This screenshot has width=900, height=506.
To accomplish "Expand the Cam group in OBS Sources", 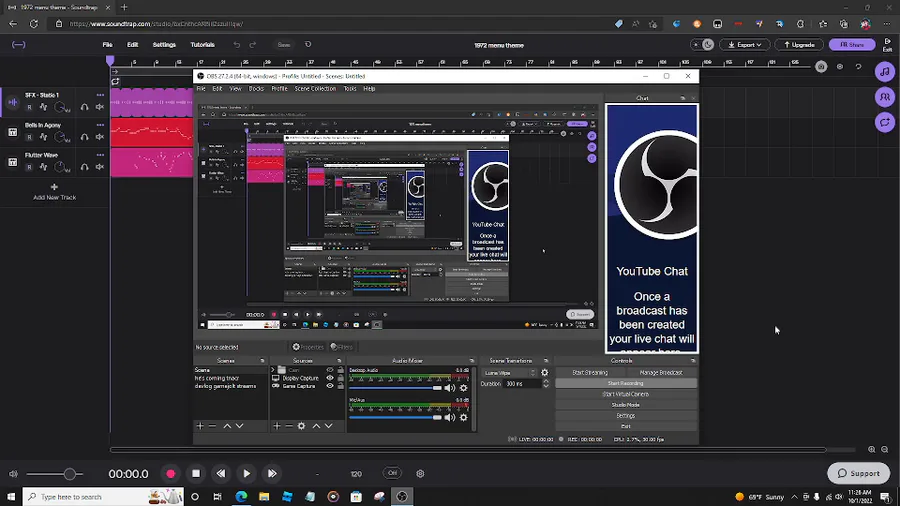I will pyautogui.click(x=273, y=370).
